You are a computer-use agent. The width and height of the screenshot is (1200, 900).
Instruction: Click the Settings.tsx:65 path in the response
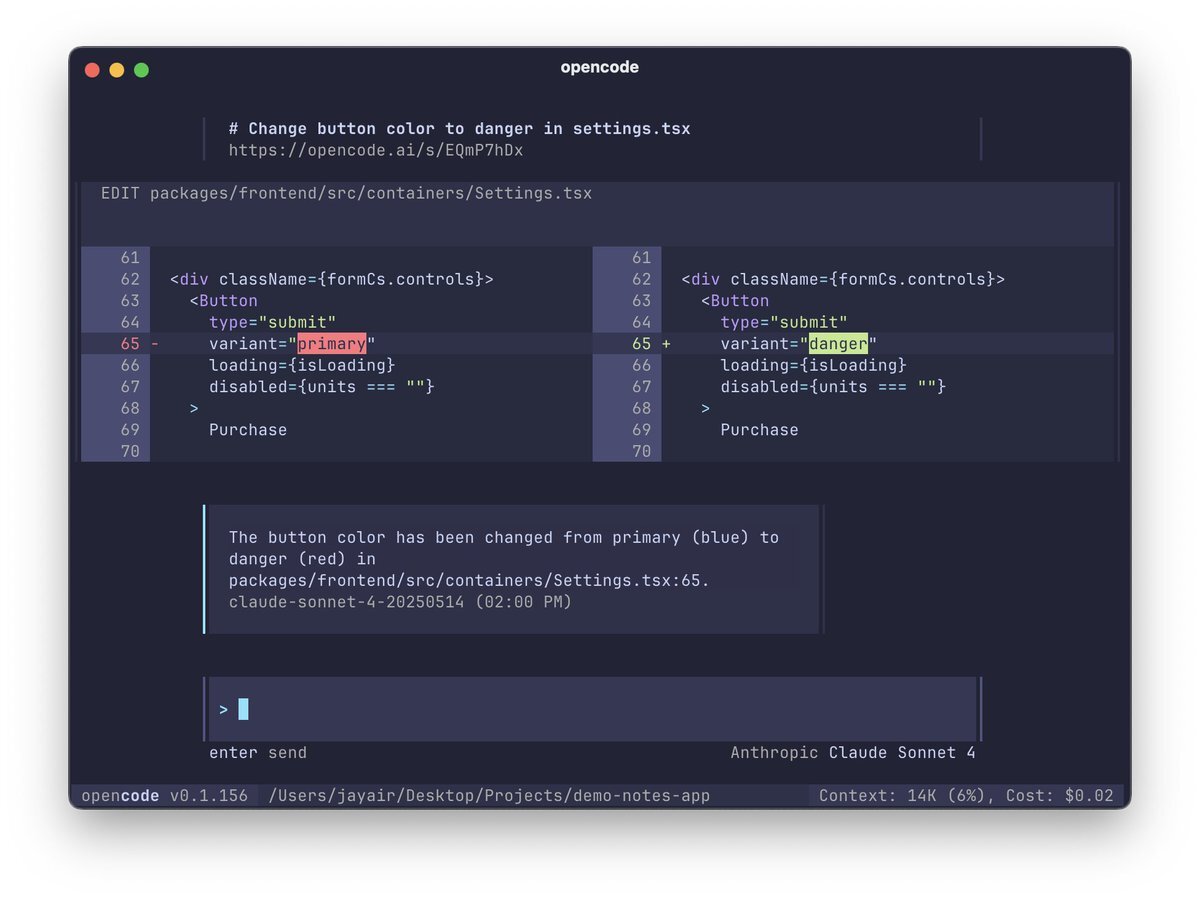pyautogui.click(x=469, y=581)
